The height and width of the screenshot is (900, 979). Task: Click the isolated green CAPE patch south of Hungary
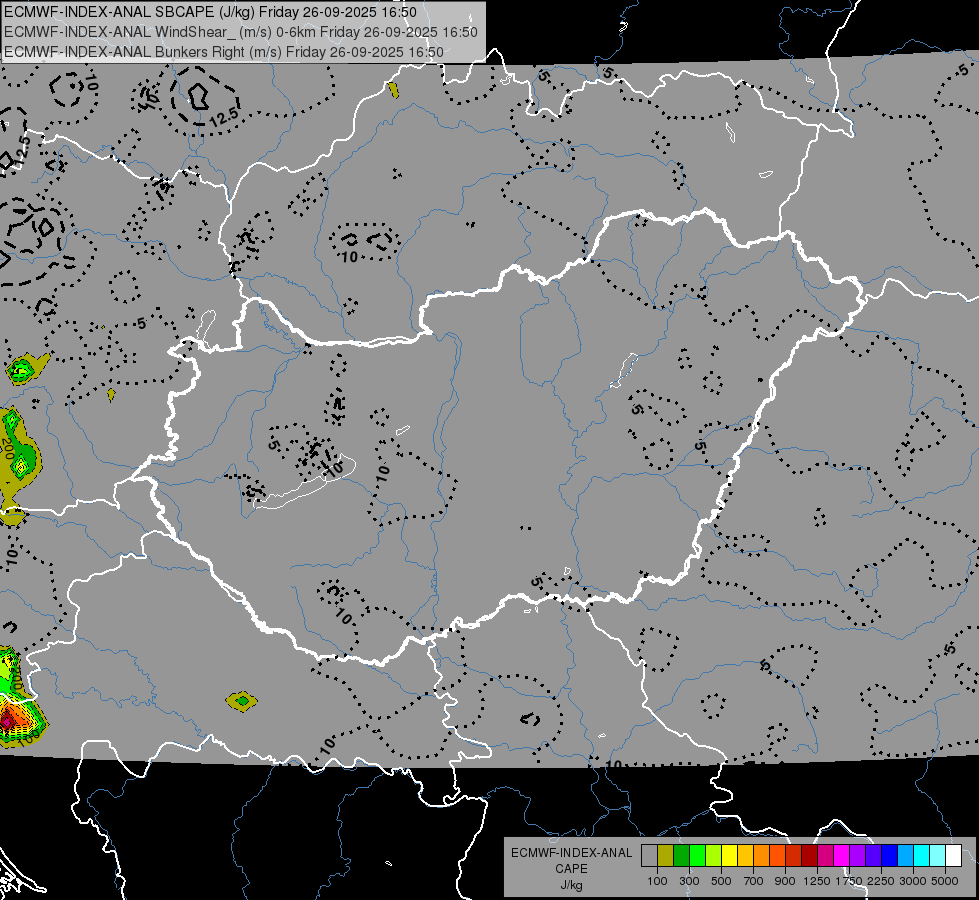pyautogui.click(x=242, y=701)
